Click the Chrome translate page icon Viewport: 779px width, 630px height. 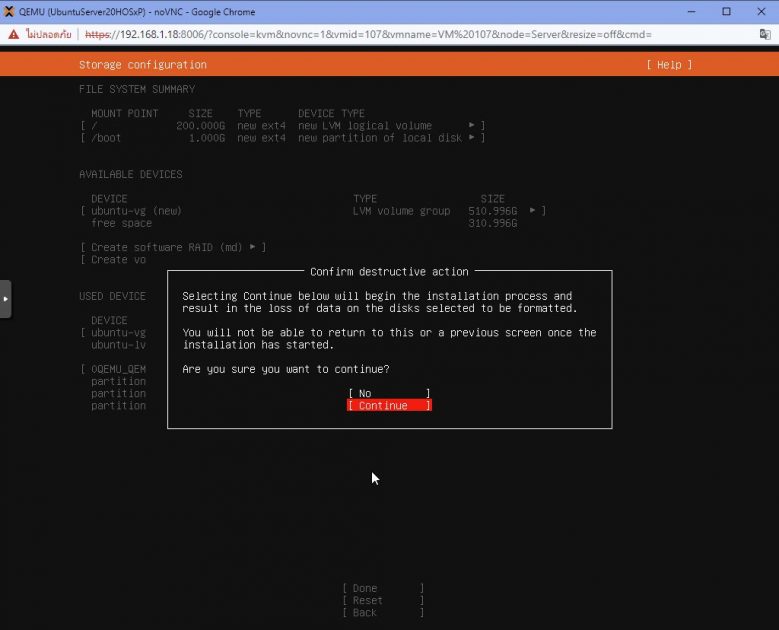(x=765, y=34)
